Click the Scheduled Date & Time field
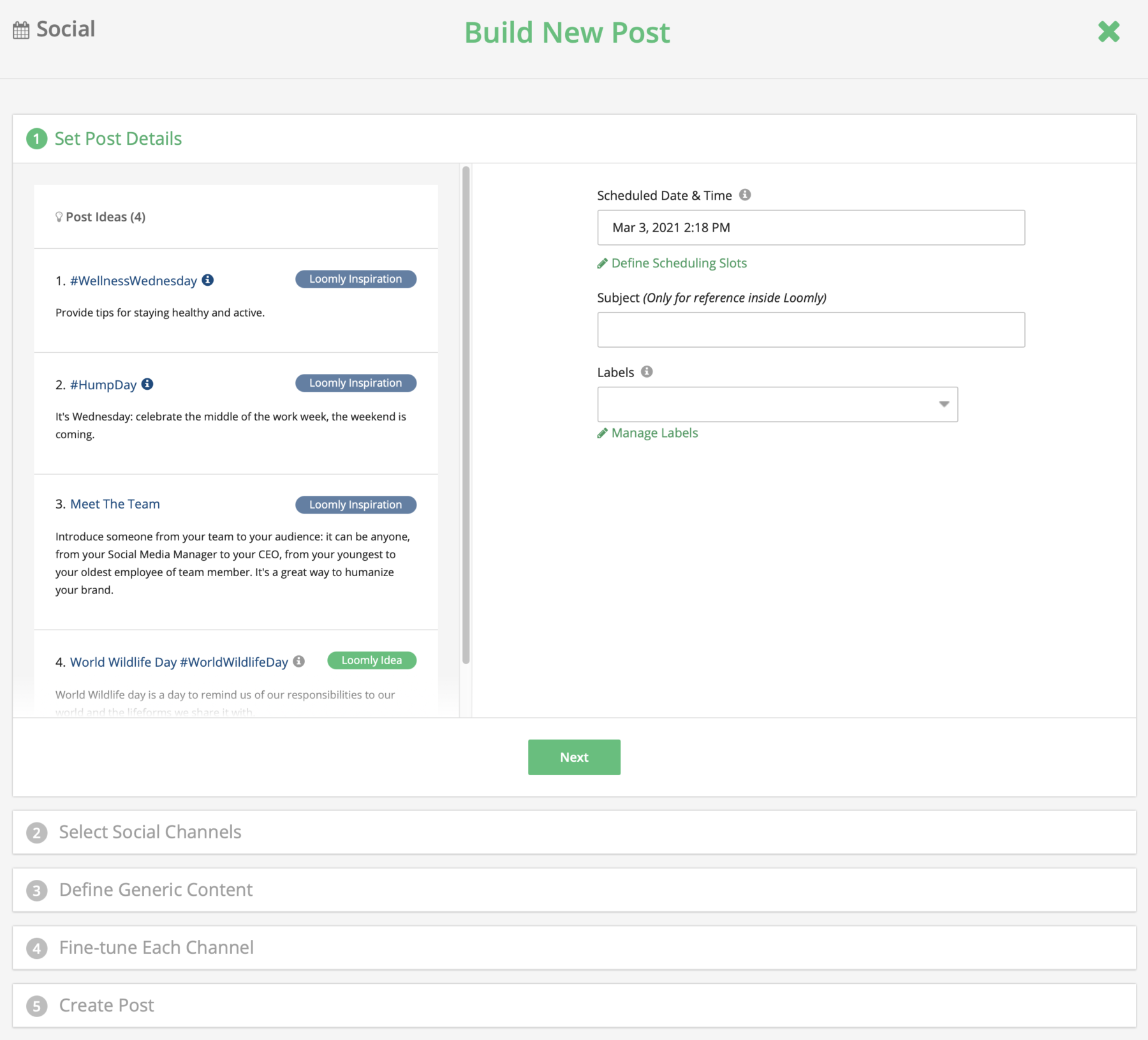This screenshot has height=1040, width=1148. click(811, 227)
